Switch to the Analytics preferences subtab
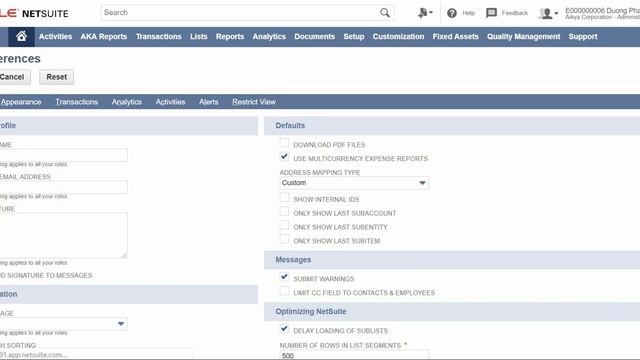 127,102
